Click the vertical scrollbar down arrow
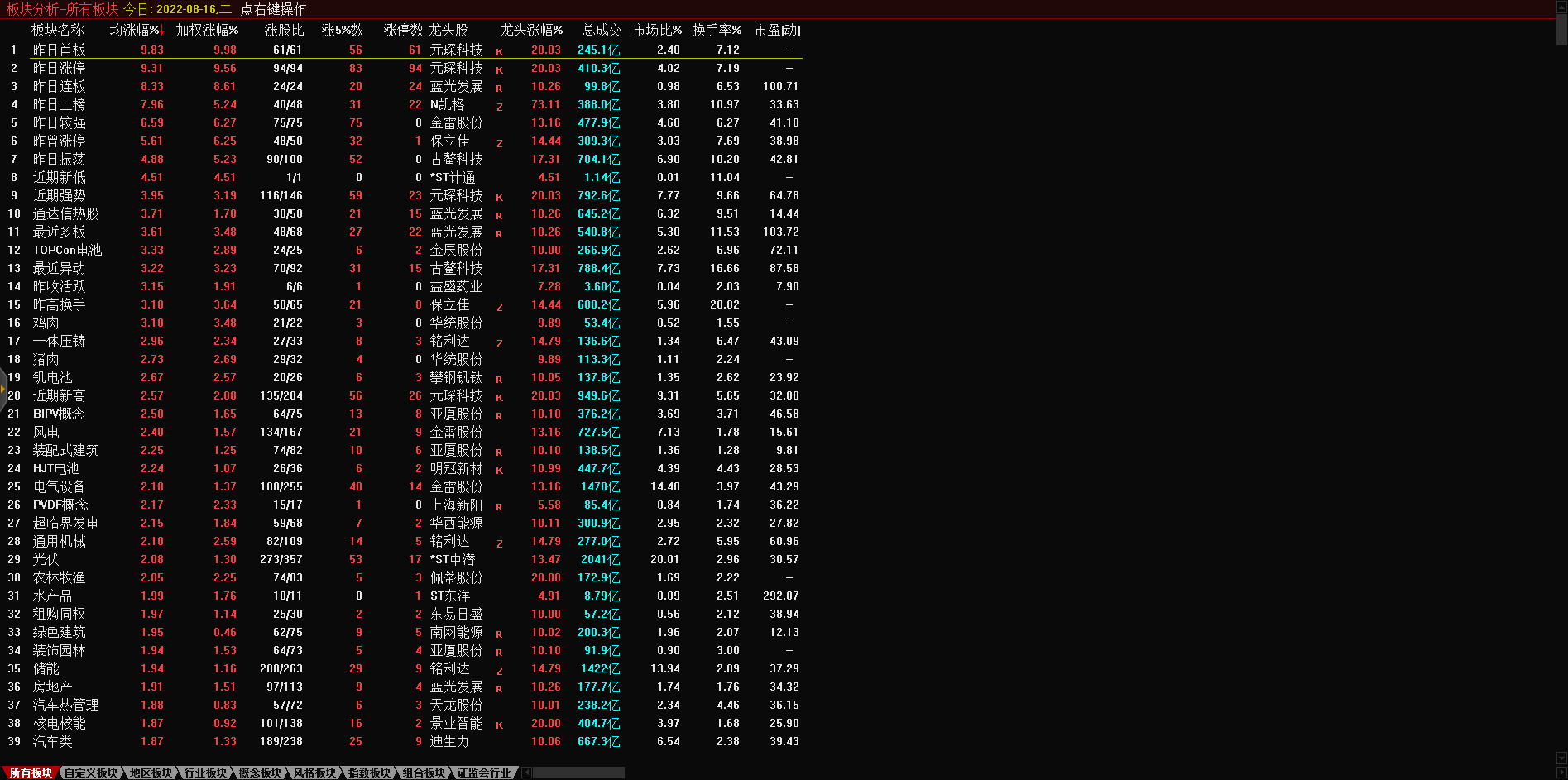1568x780 pixels. (1561, 758)
